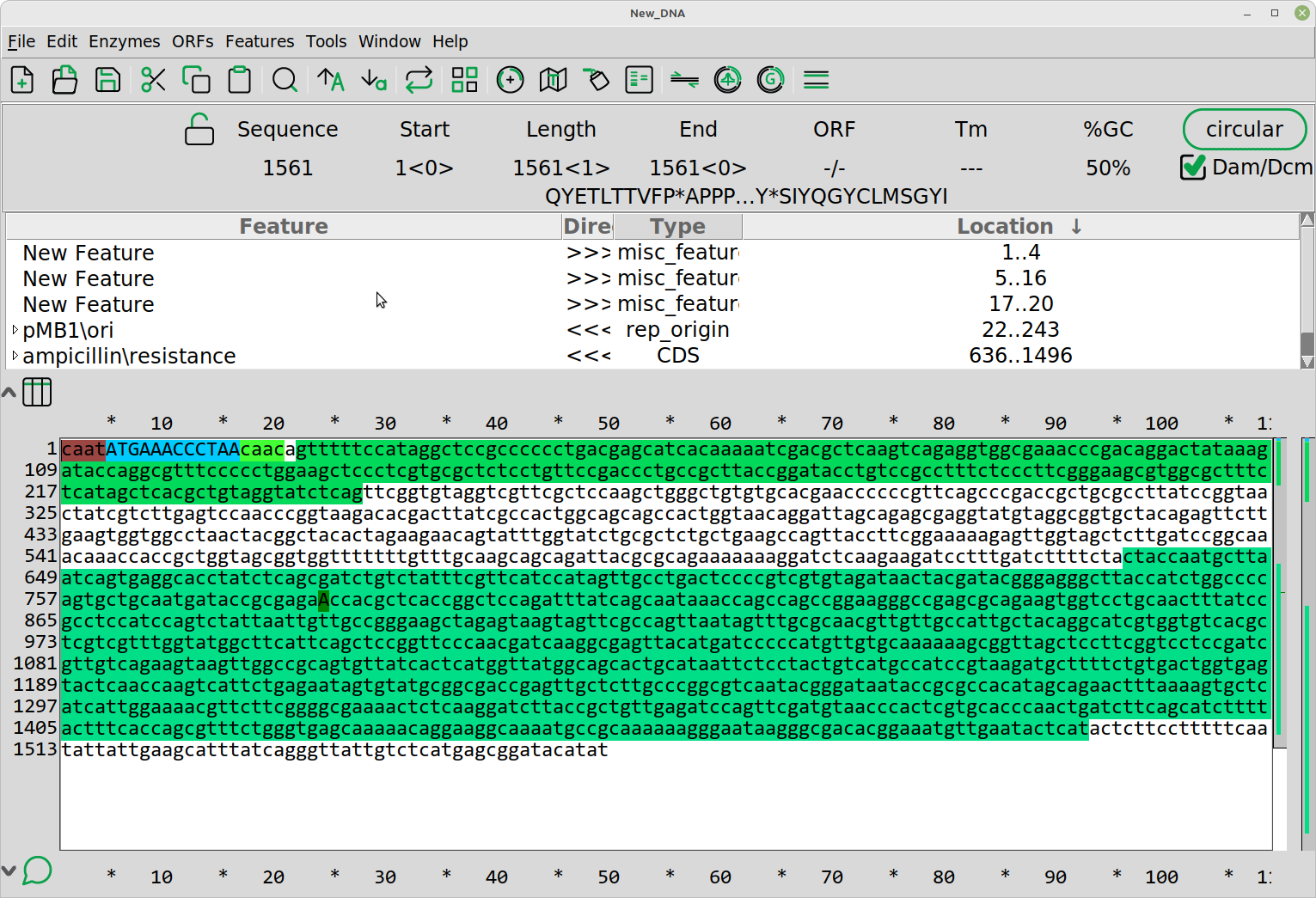The width and height of the screenshot is (1316, 898).
Task: Open the ORFs menu
Action: pyautogui.click(x=193, y=41)
